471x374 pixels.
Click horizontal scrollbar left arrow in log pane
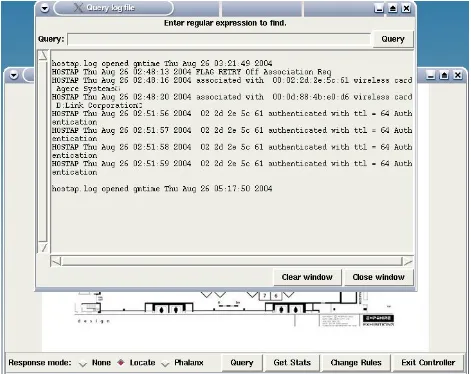56,262
